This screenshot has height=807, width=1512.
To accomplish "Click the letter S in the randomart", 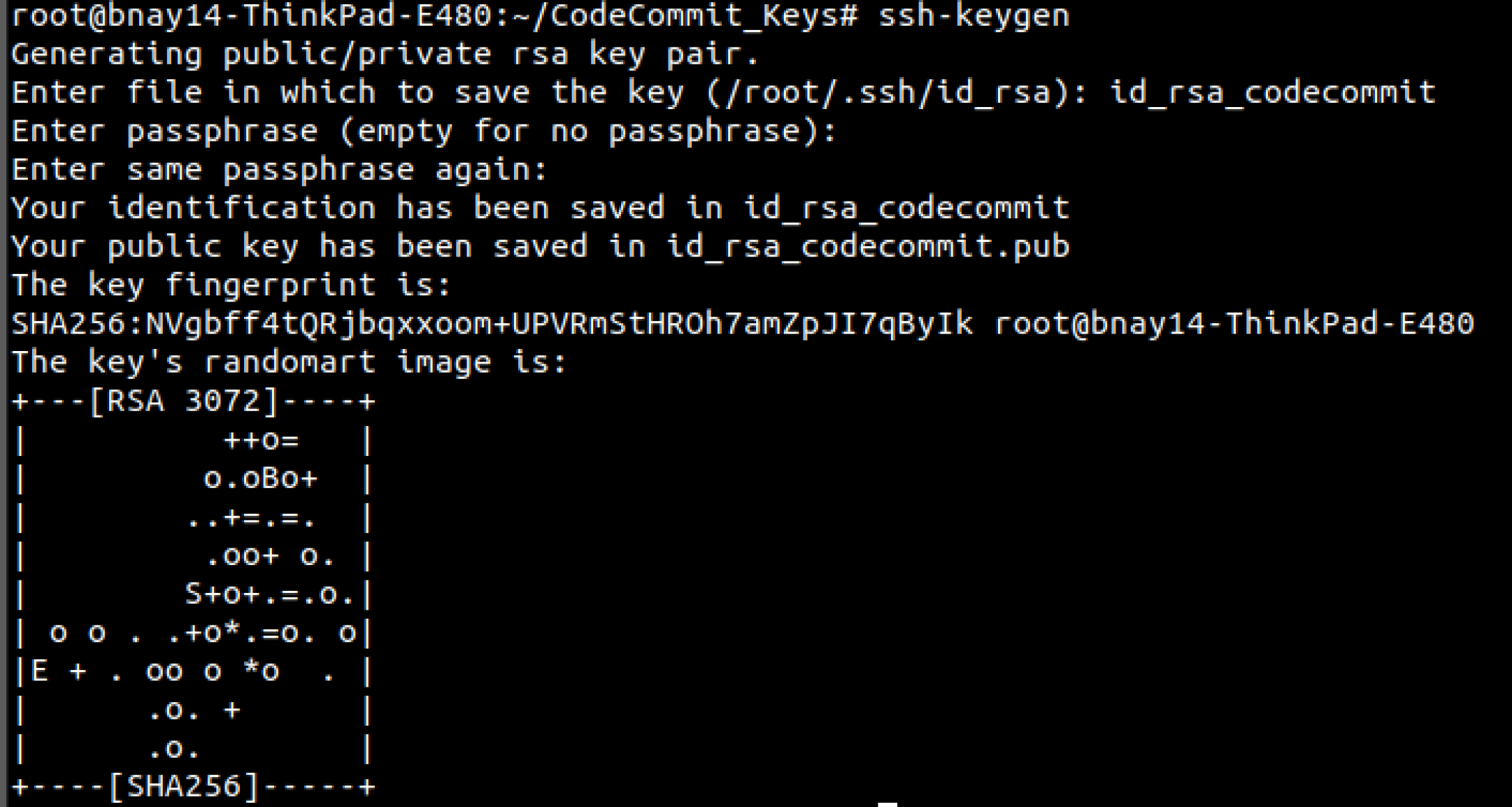I will click(x=193, y=594).
